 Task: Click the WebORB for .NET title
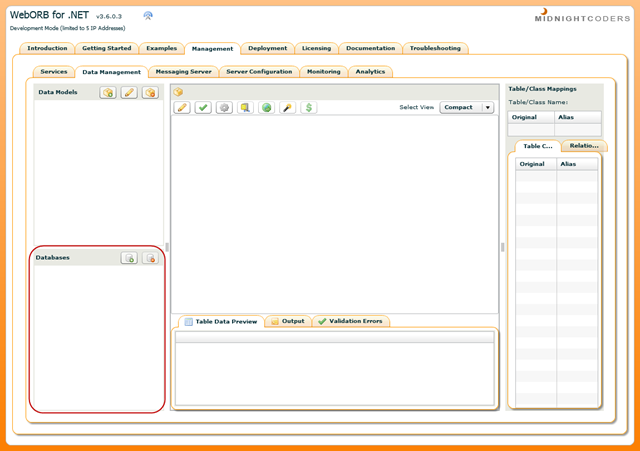49,15
